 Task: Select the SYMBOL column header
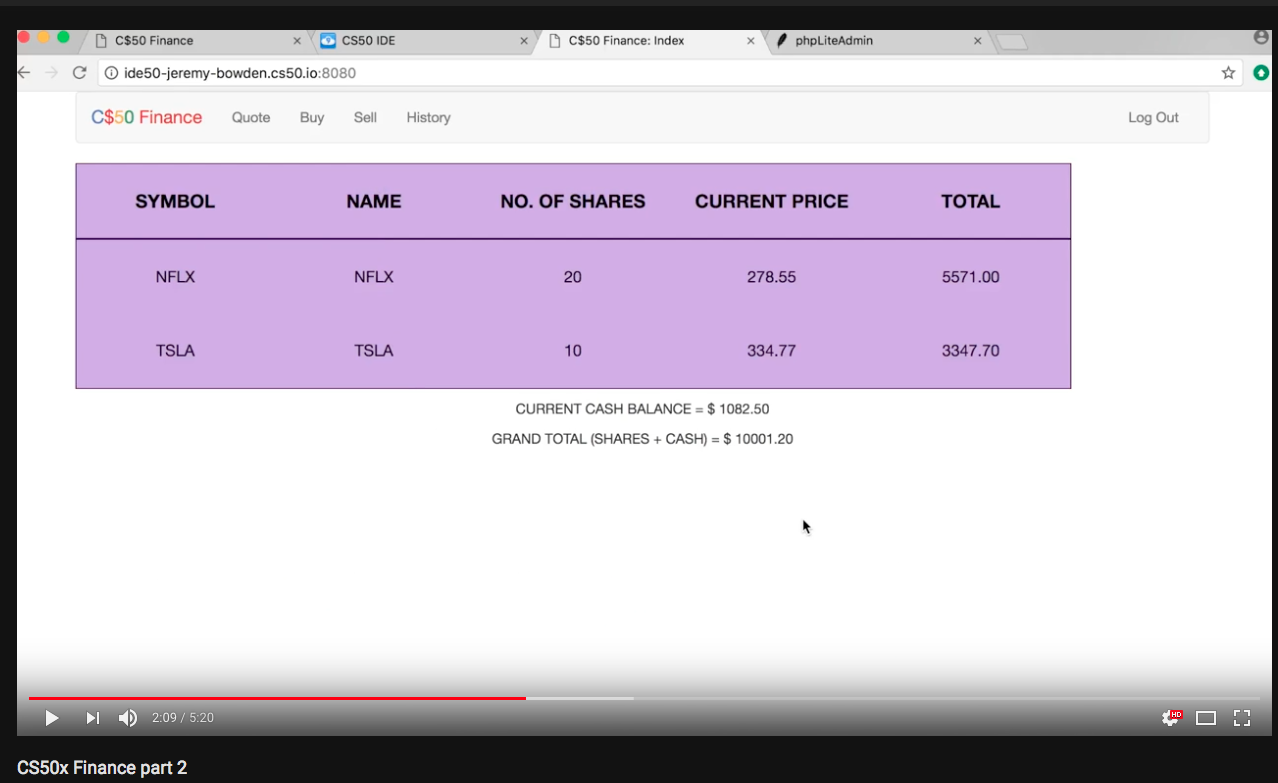coord(175,201)
